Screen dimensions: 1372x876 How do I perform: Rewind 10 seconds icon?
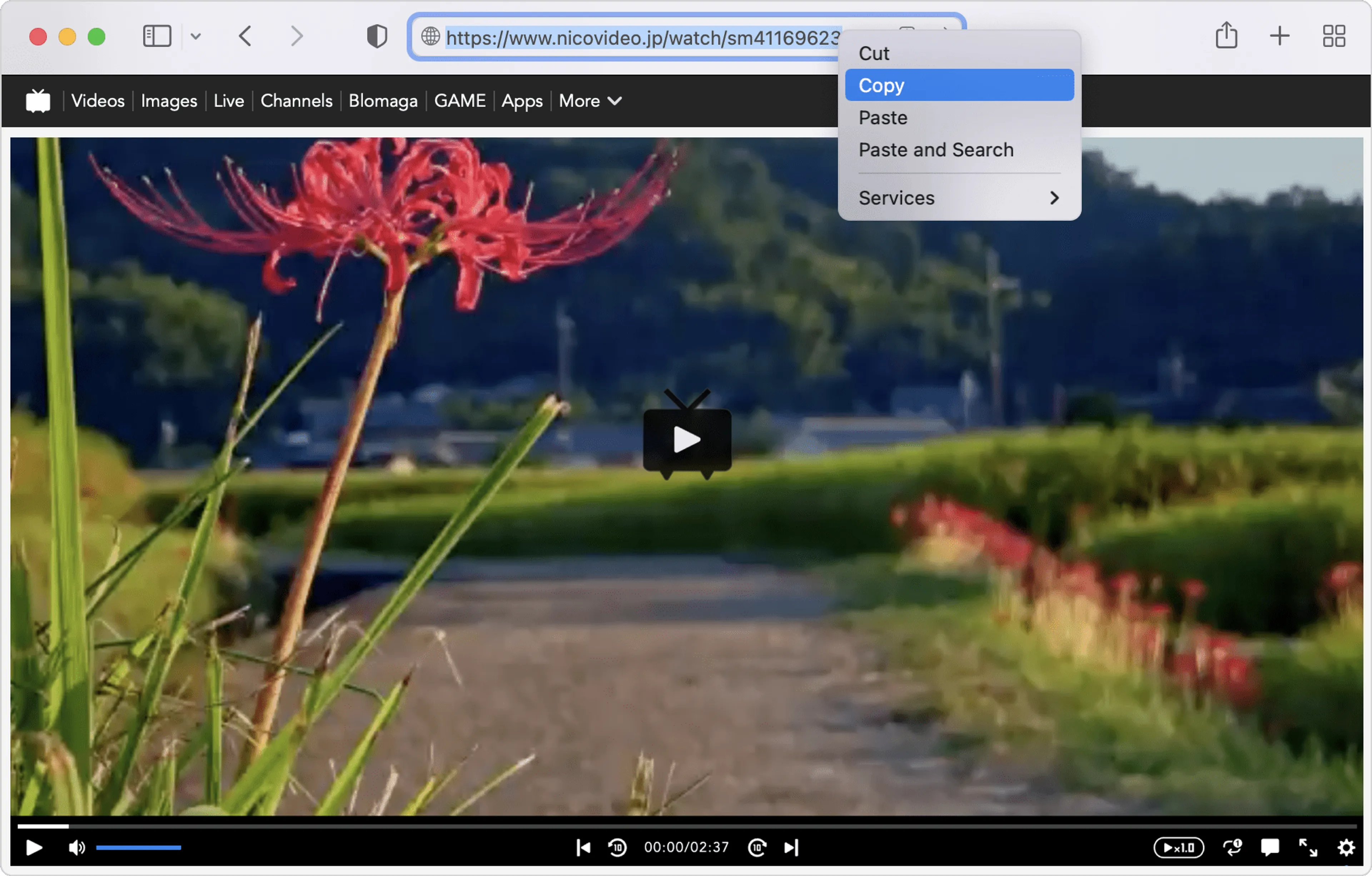click(618, 847)
